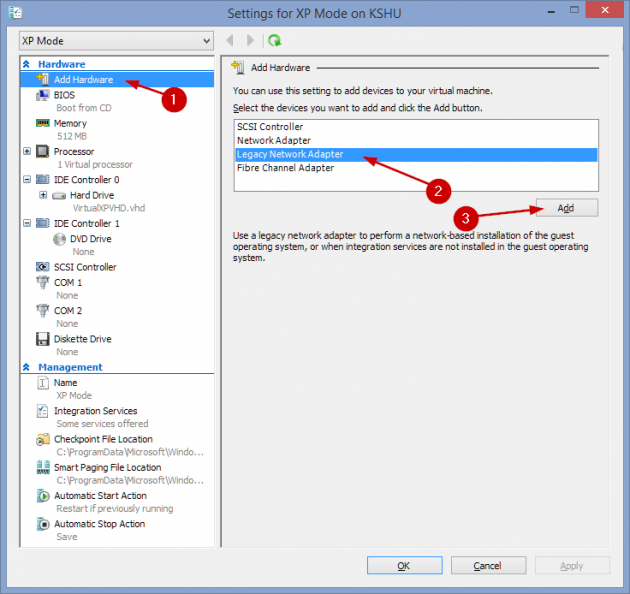Click the Integration Services icon

[43, 411]
